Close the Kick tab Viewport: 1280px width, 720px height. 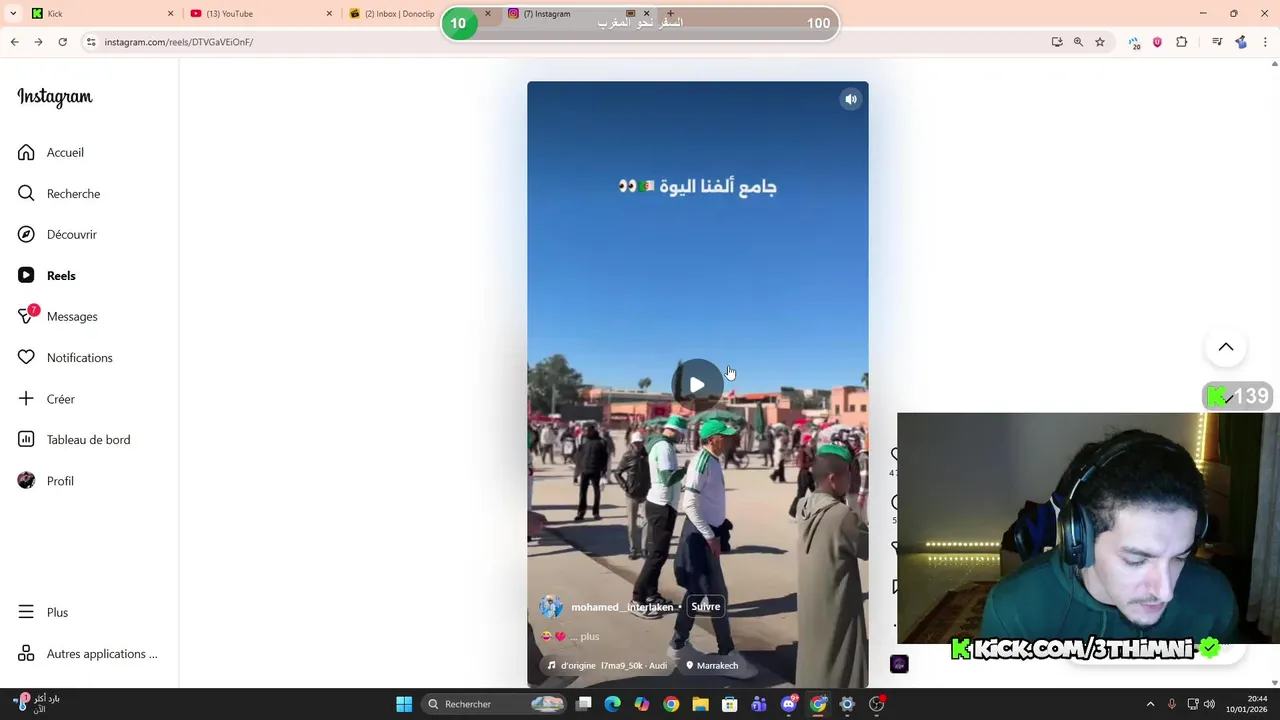pyautogui.click(x=170, y=14)
